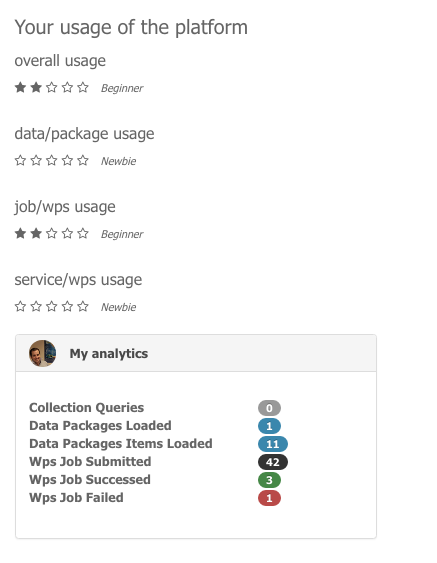The image size is (437, 563).
Task: Click the last star under service/wps usage
Action: coord(83,306)
